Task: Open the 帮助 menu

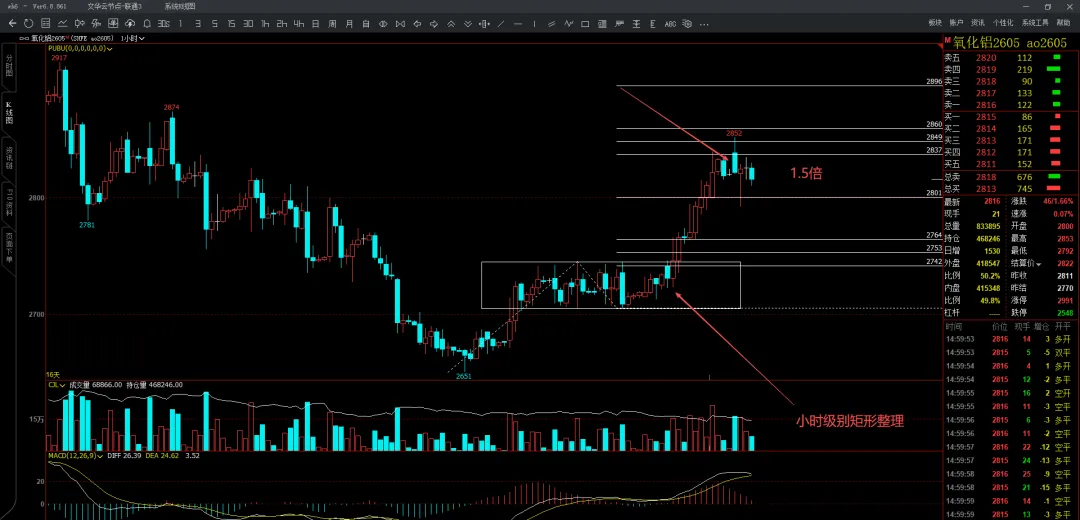Action: (1063, 23)
